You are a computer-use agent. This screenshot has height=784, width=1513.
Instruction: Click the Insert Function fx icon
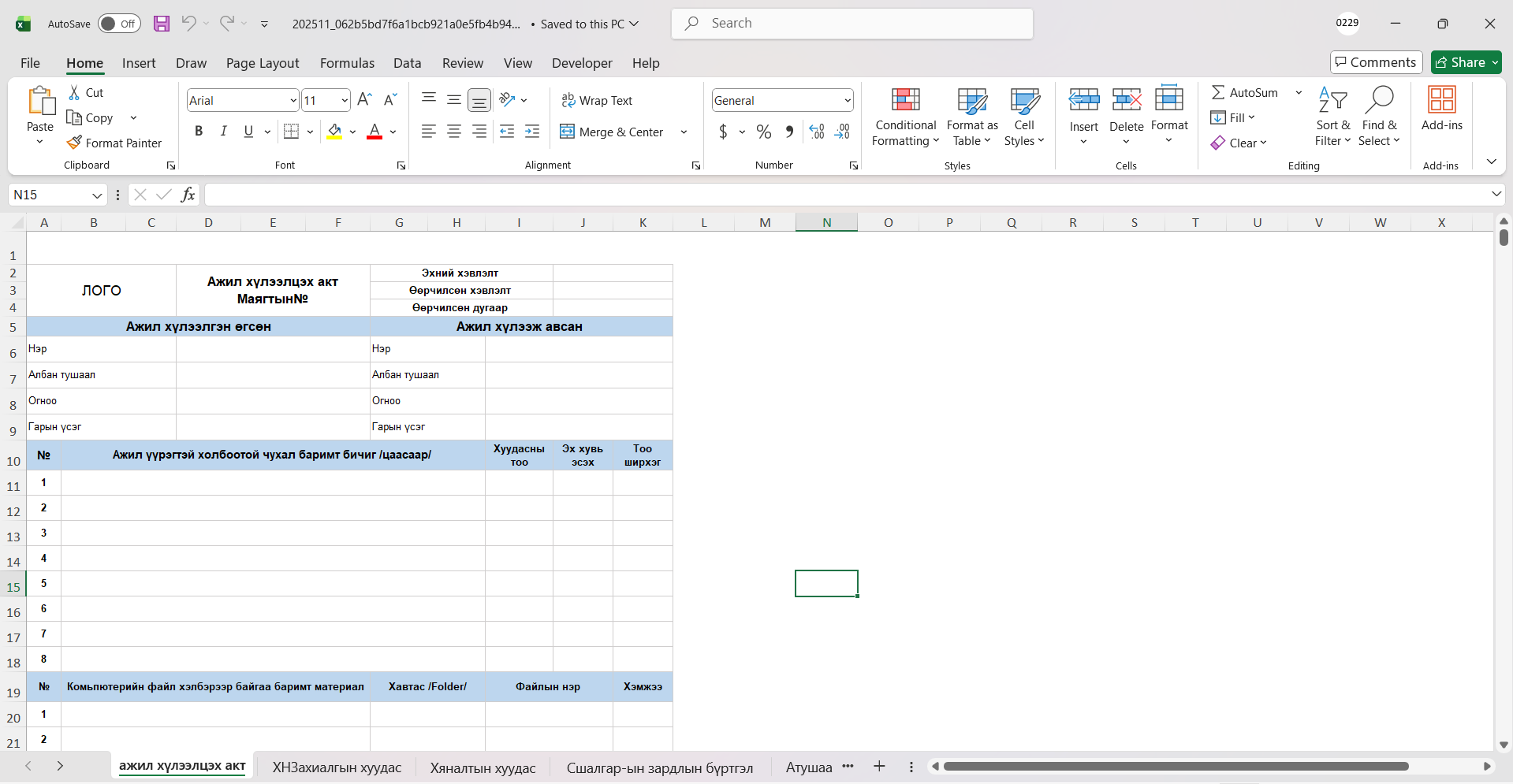pos(188,195)
